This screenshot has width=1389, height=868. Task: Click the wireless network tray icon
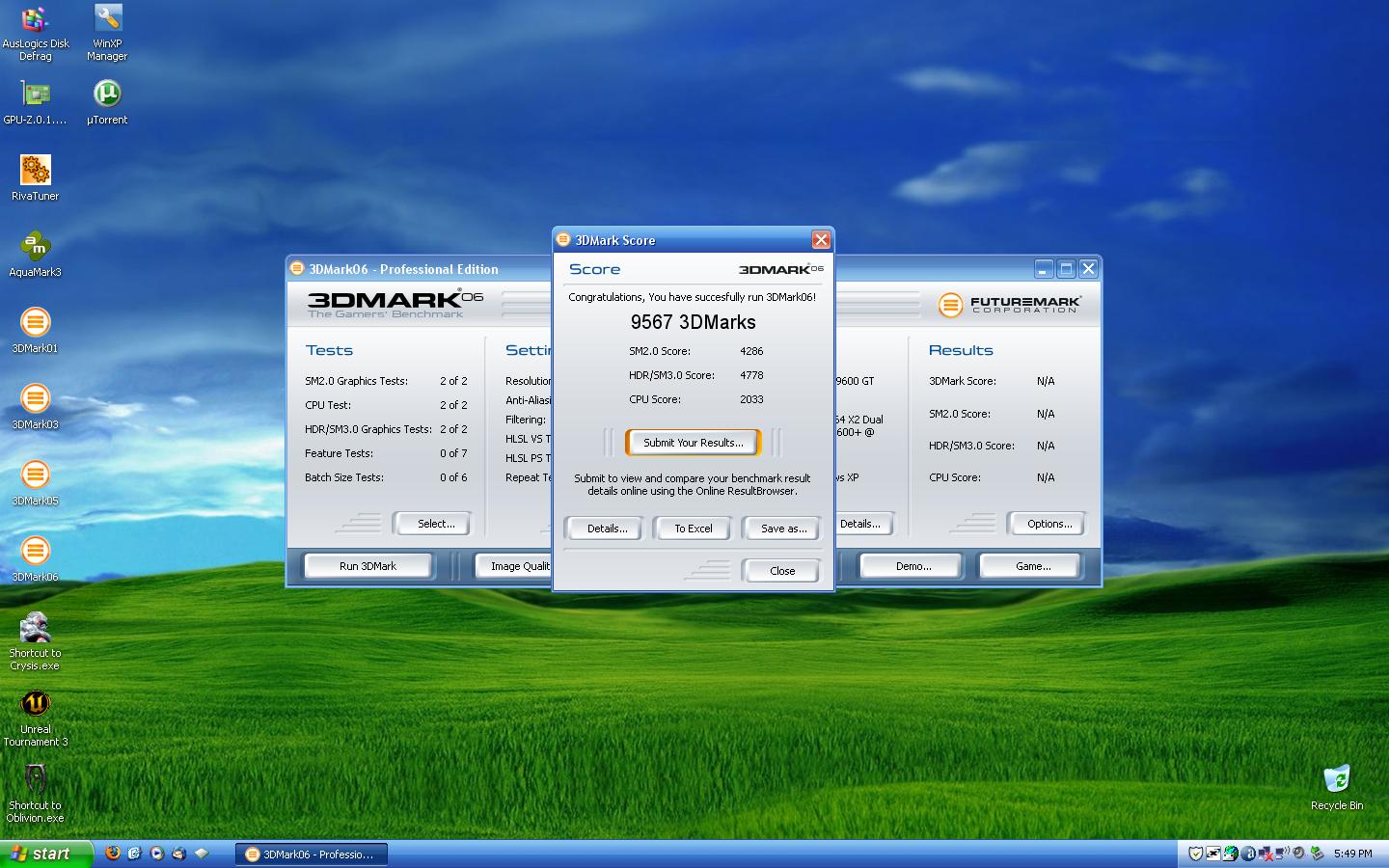[x=1282, y=853]
